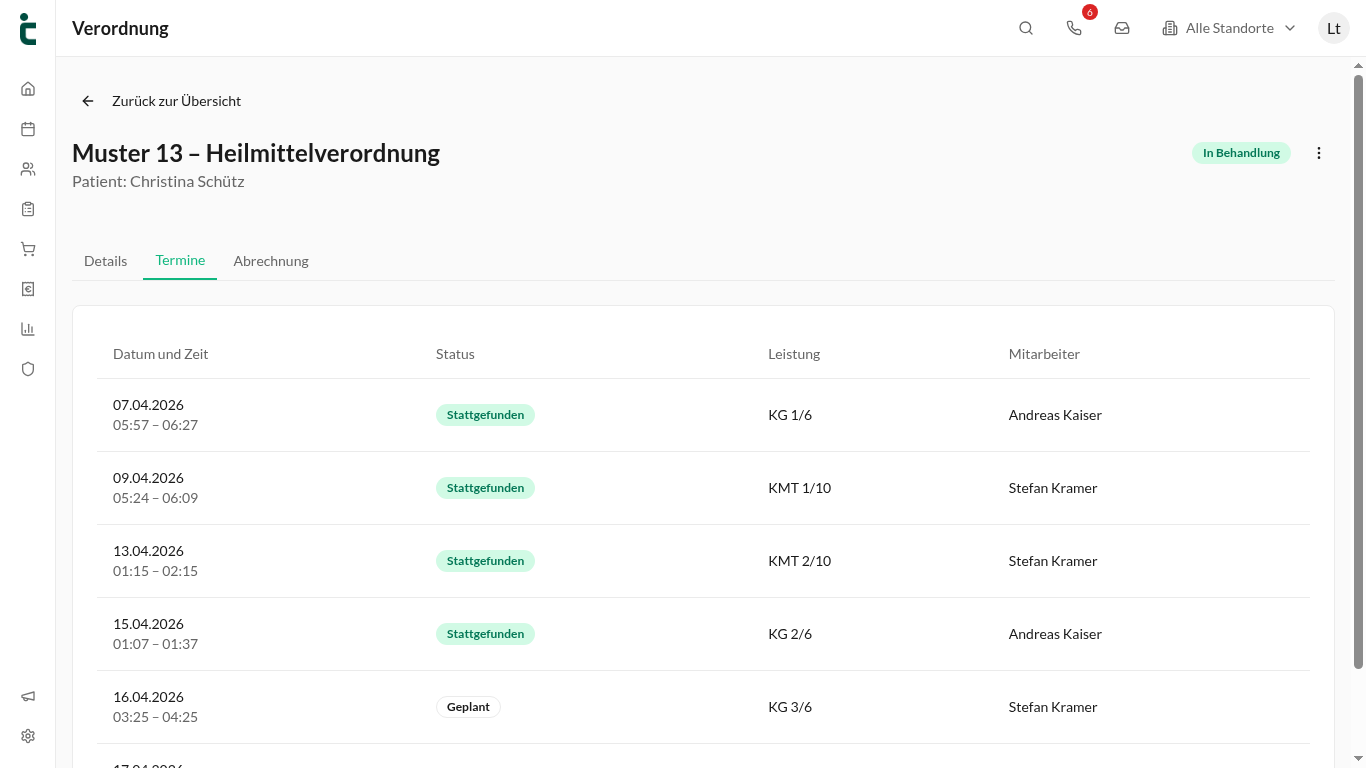Screen dimensions: 1366x768
Task: Click Stattgefunden badge in 09.04.2026 row
Action: pyautogui.click(x=485, y=488)
